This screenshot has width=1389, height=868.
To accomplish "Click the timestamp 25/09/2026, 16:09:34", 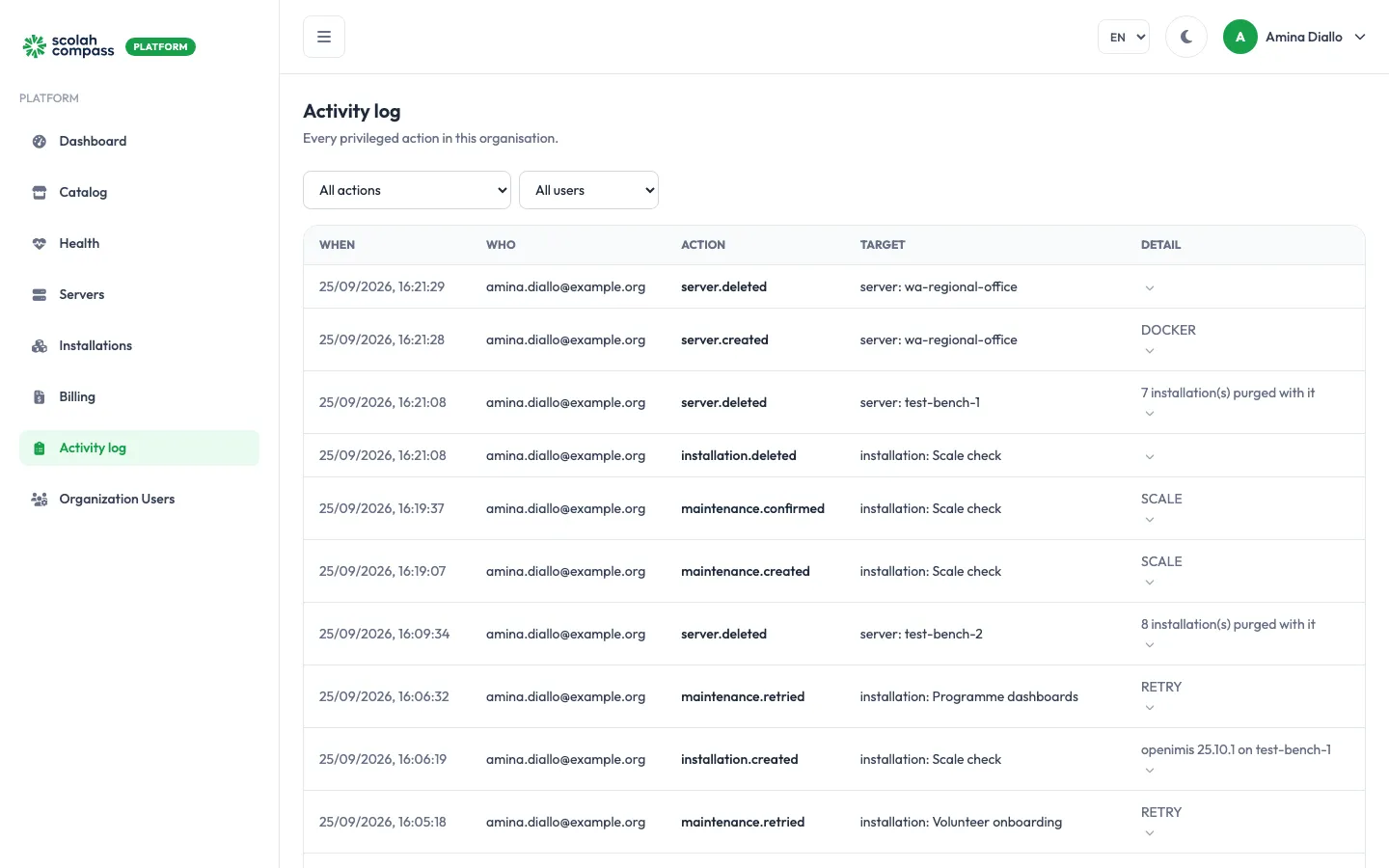I will (x=384, y=634).
